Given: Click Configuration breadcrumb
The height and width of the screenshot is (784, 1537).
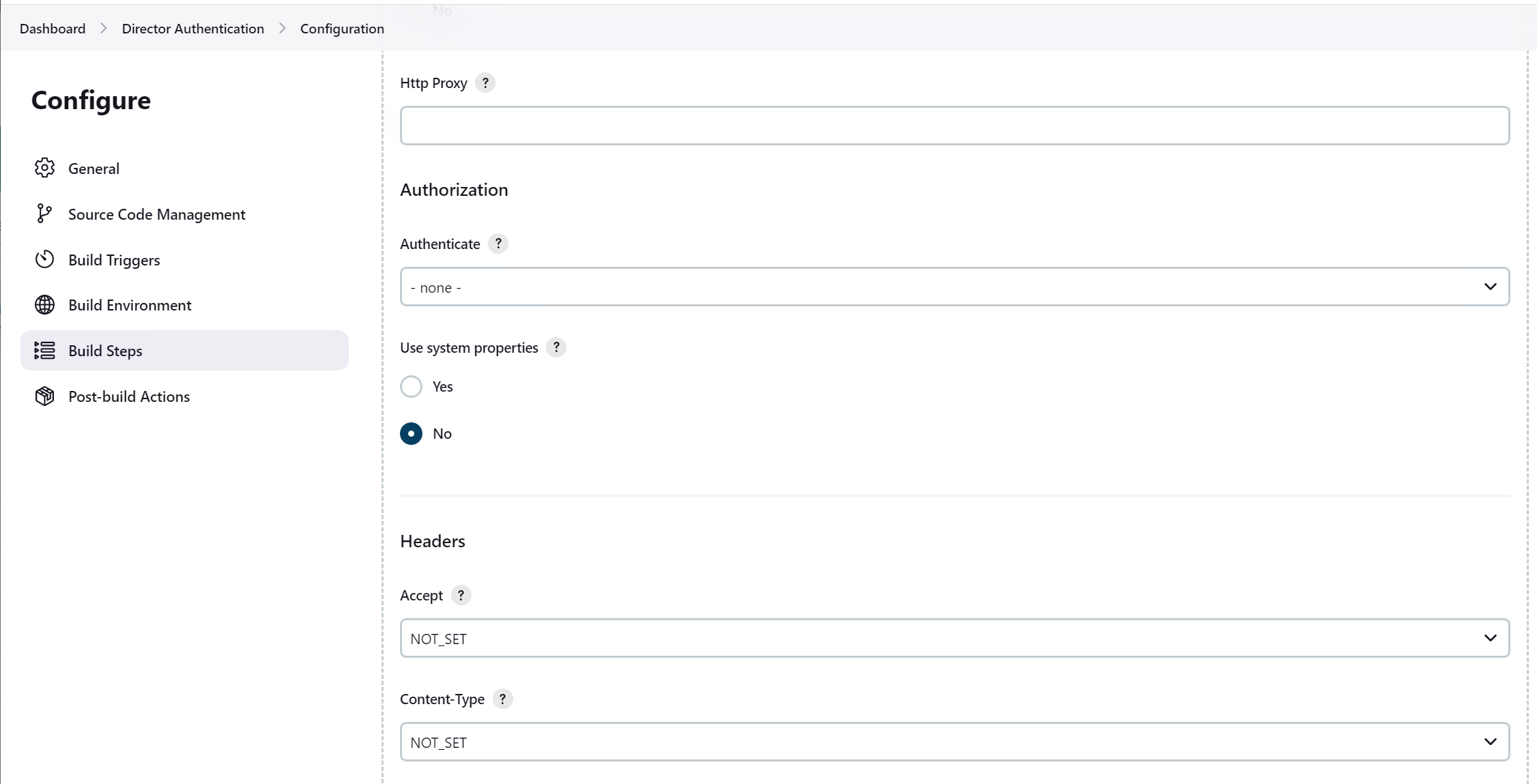Looking at the screenshot, I should click(x=342, y=29).
